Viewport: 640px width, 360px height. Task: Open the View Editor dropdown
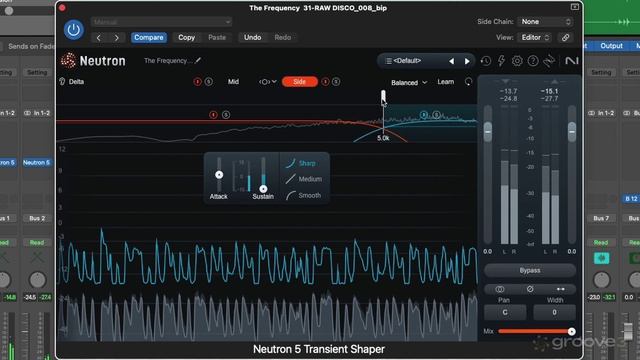point(535,38)
